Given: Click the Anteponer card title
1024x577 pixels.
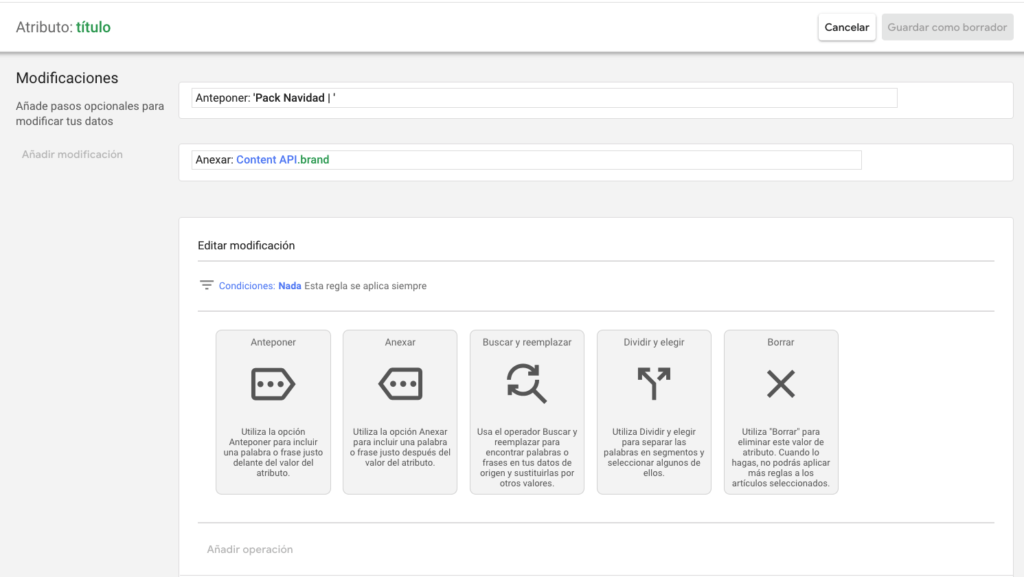Looking at the screenshot, I should (273, 342).
